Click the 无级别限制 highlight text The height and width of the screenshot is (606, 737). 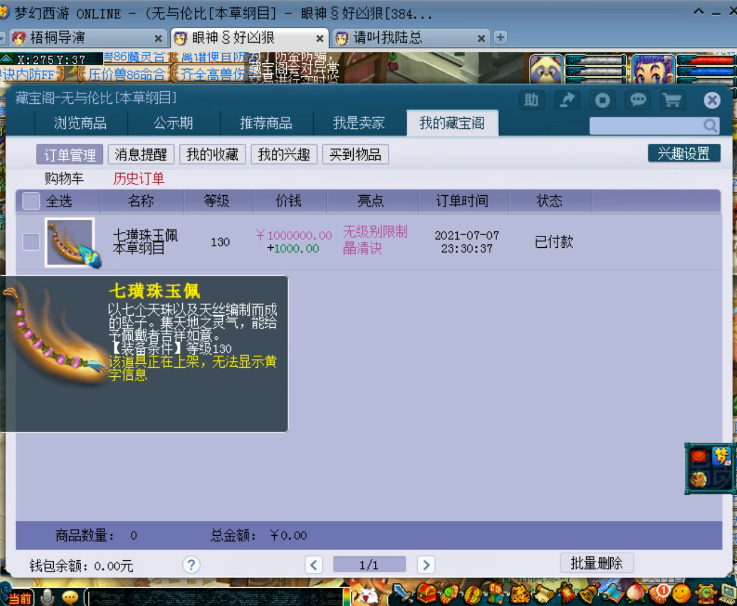(375, 232)
